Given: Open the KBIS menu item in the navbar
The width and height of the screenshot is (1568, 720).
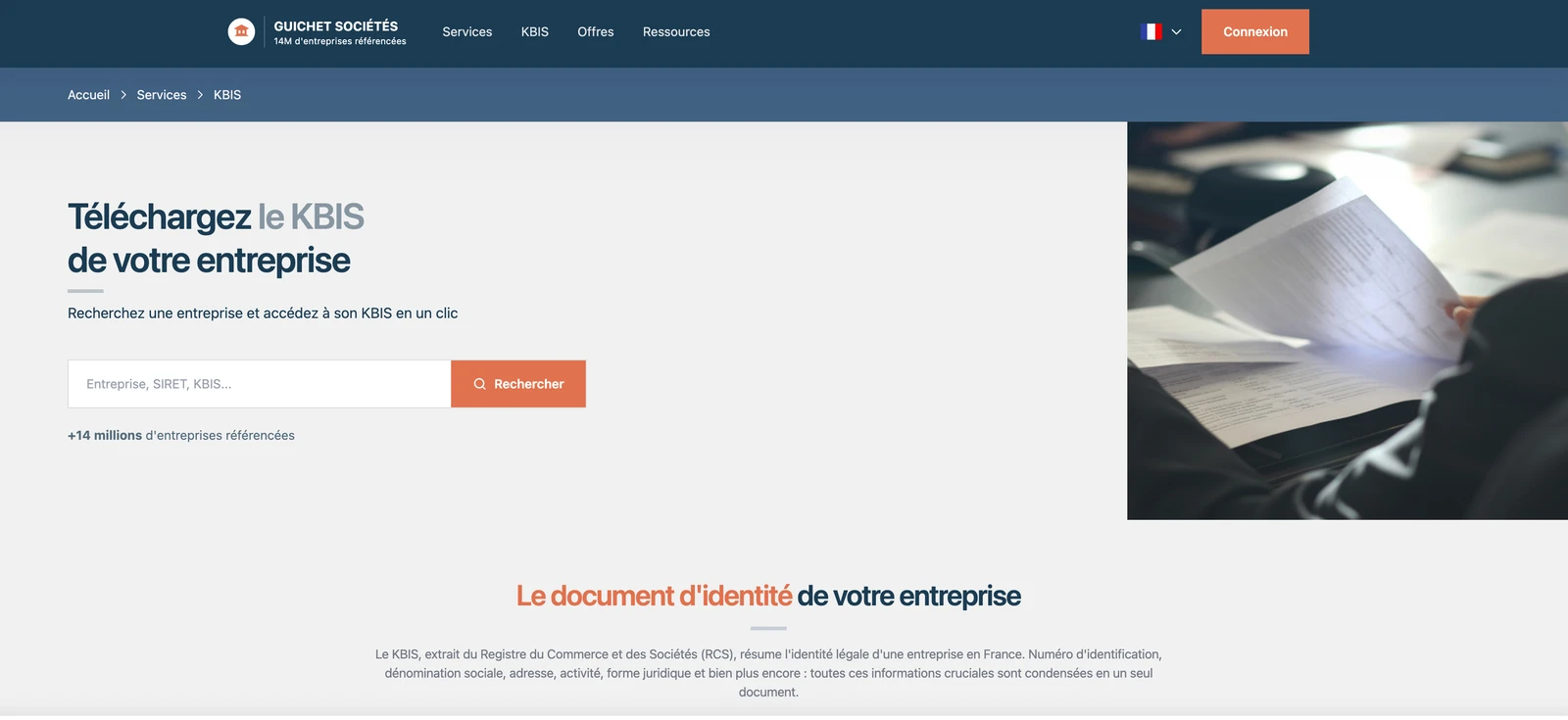Looking at the screenshot, I should [x=535, y=31].
